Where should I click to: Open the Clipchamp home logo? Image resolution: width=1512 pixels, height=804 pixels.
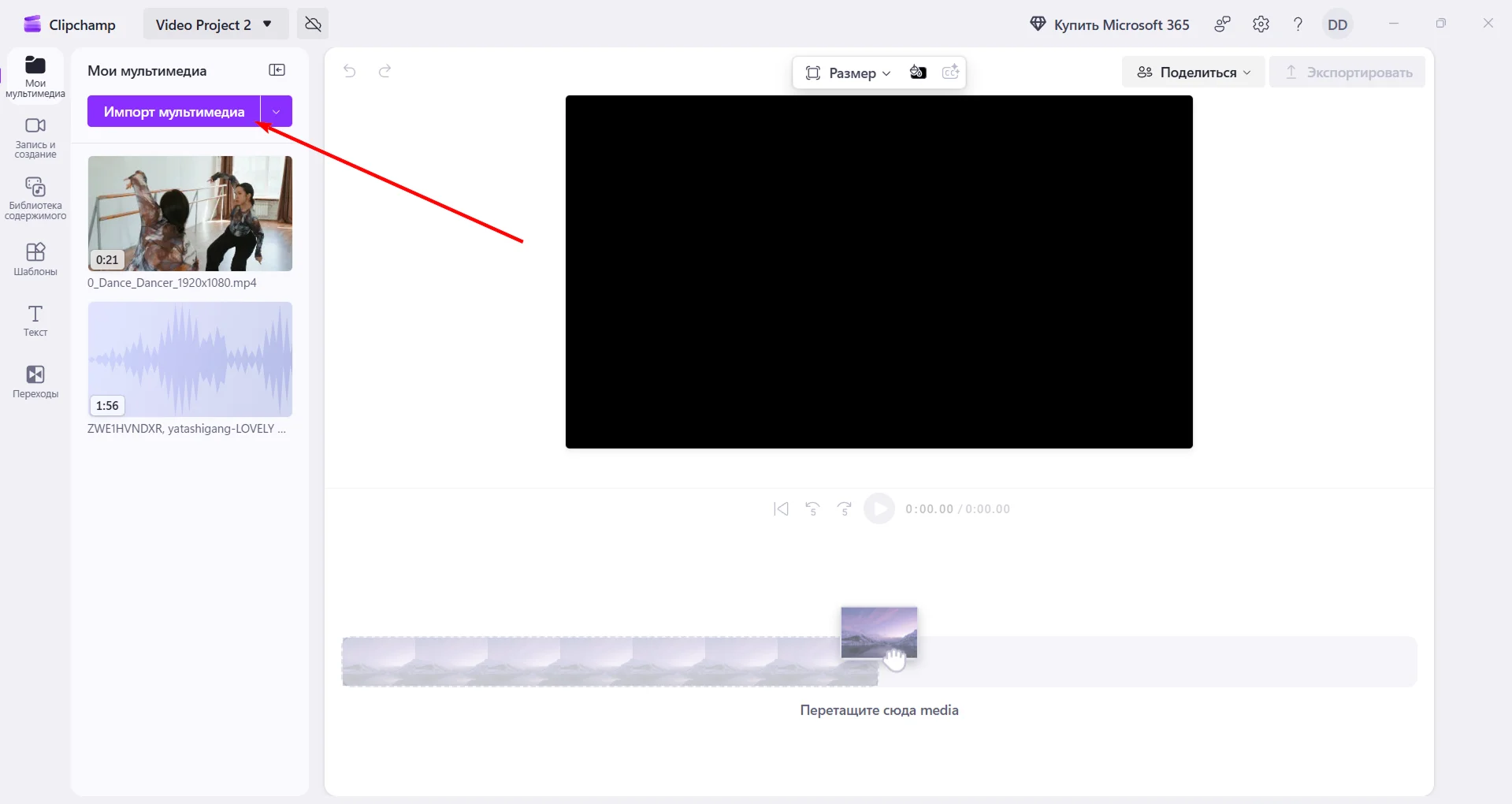[x=69, y=24]
